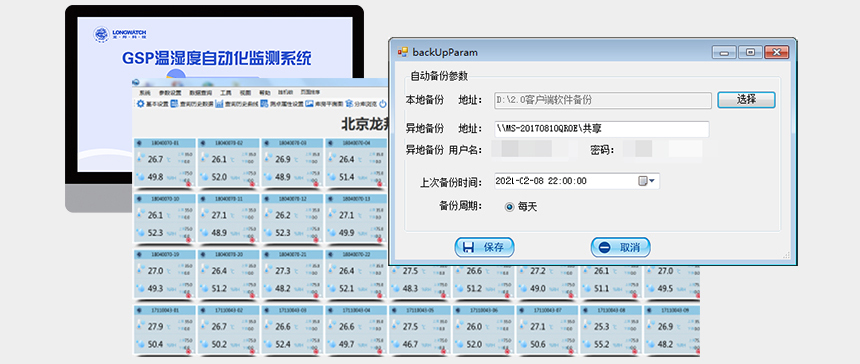
Task: Click card header 18040070-21
Action: pos(293,254)
